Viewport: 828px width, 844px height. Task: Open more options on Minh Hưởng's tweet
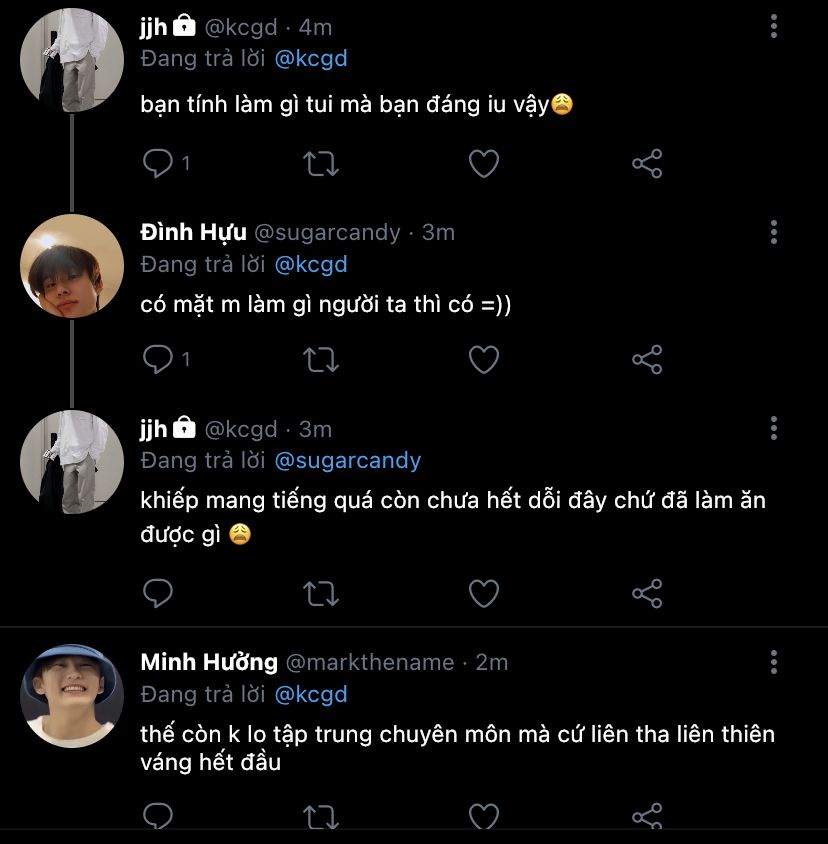774,662
